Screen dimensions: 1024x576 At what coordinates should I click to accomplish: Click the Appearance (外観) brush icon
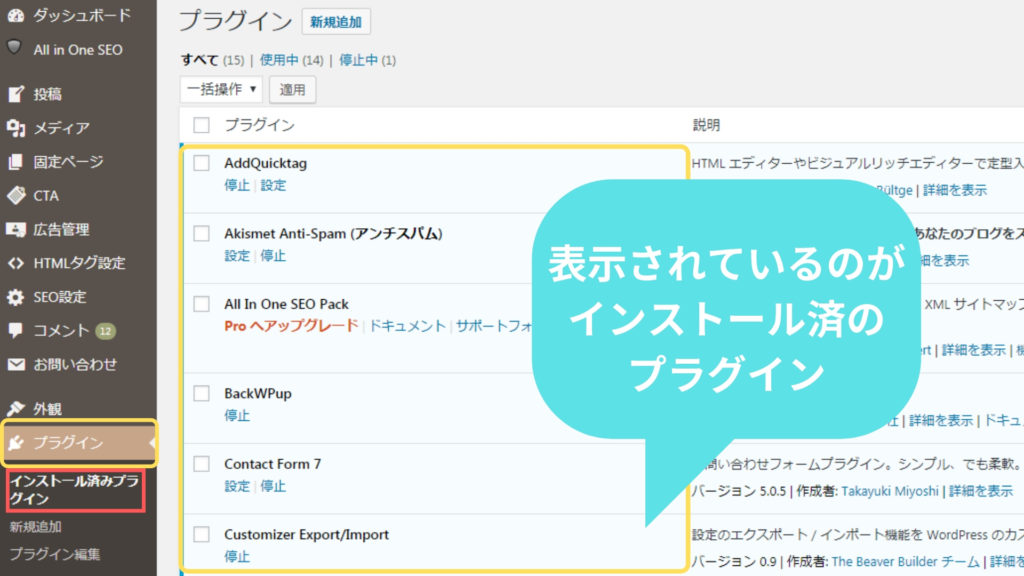(x=16, y=409)
